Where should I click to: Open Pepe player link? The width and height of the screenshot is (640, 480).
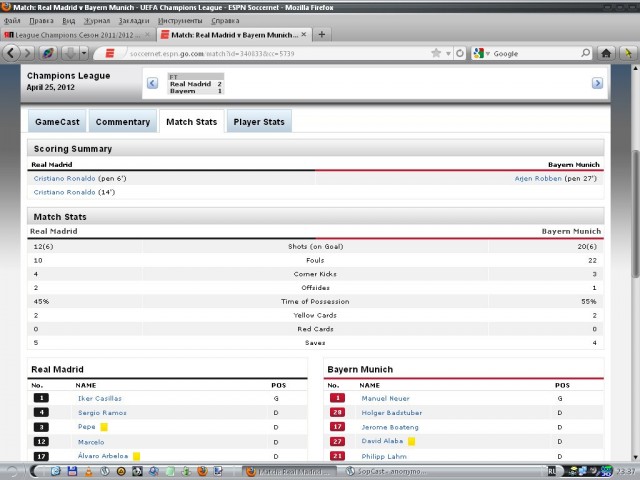[87, 427]
